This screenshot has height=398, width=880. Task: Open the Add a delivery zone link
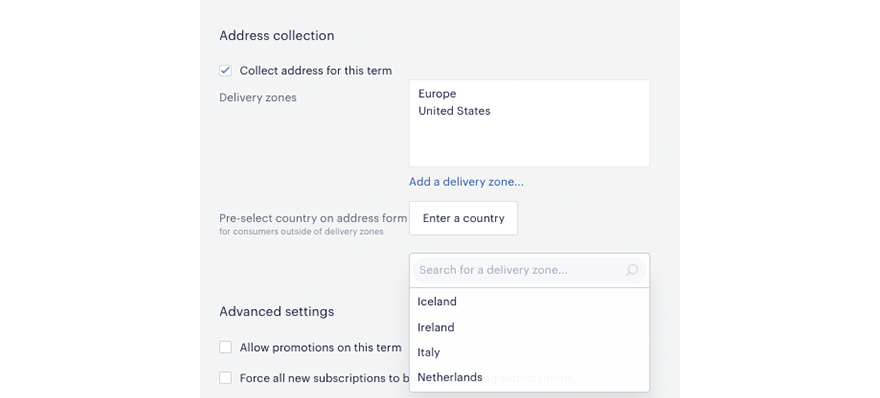[466, 182]
